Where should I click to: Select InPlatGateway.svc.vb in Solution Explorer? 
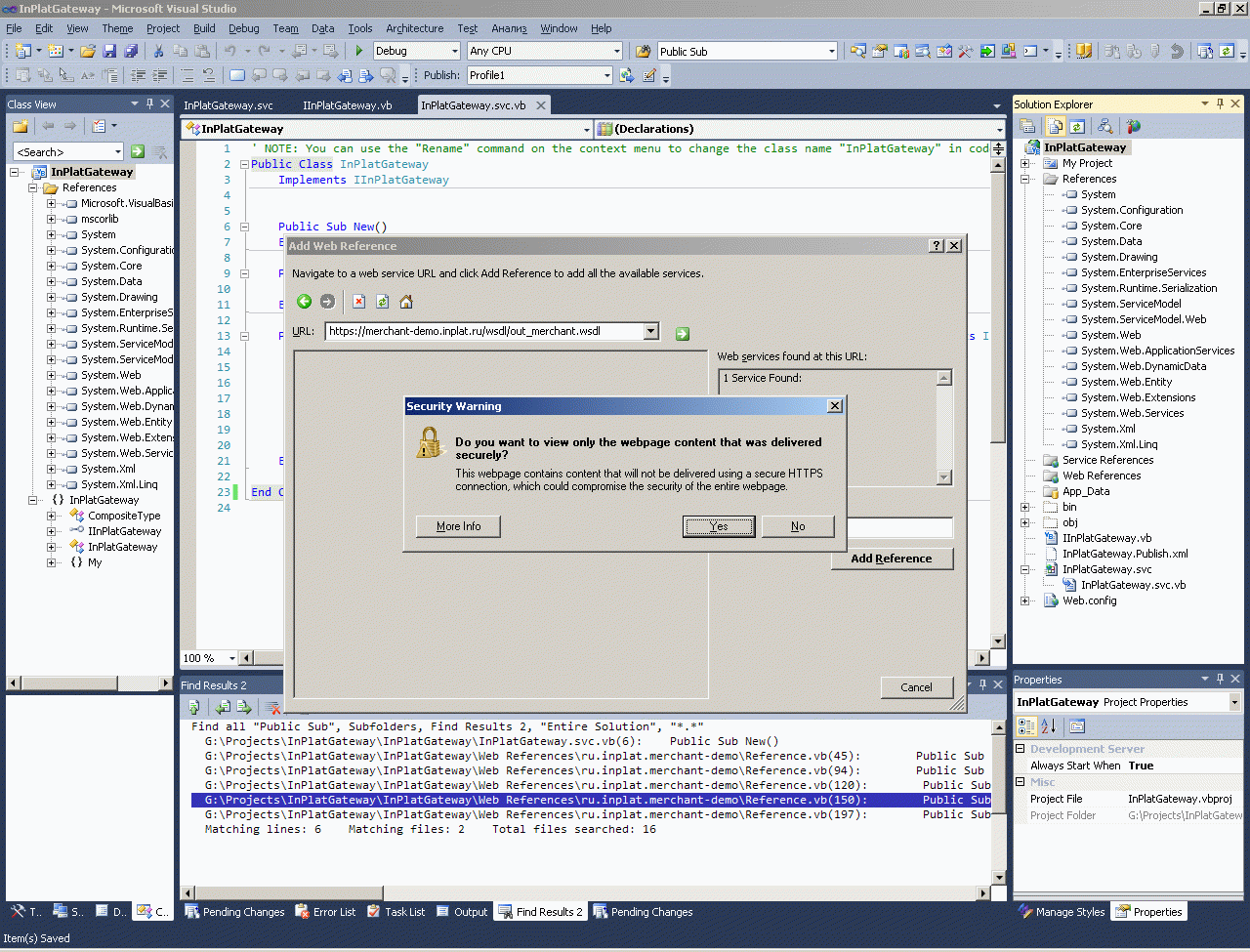1133,585
